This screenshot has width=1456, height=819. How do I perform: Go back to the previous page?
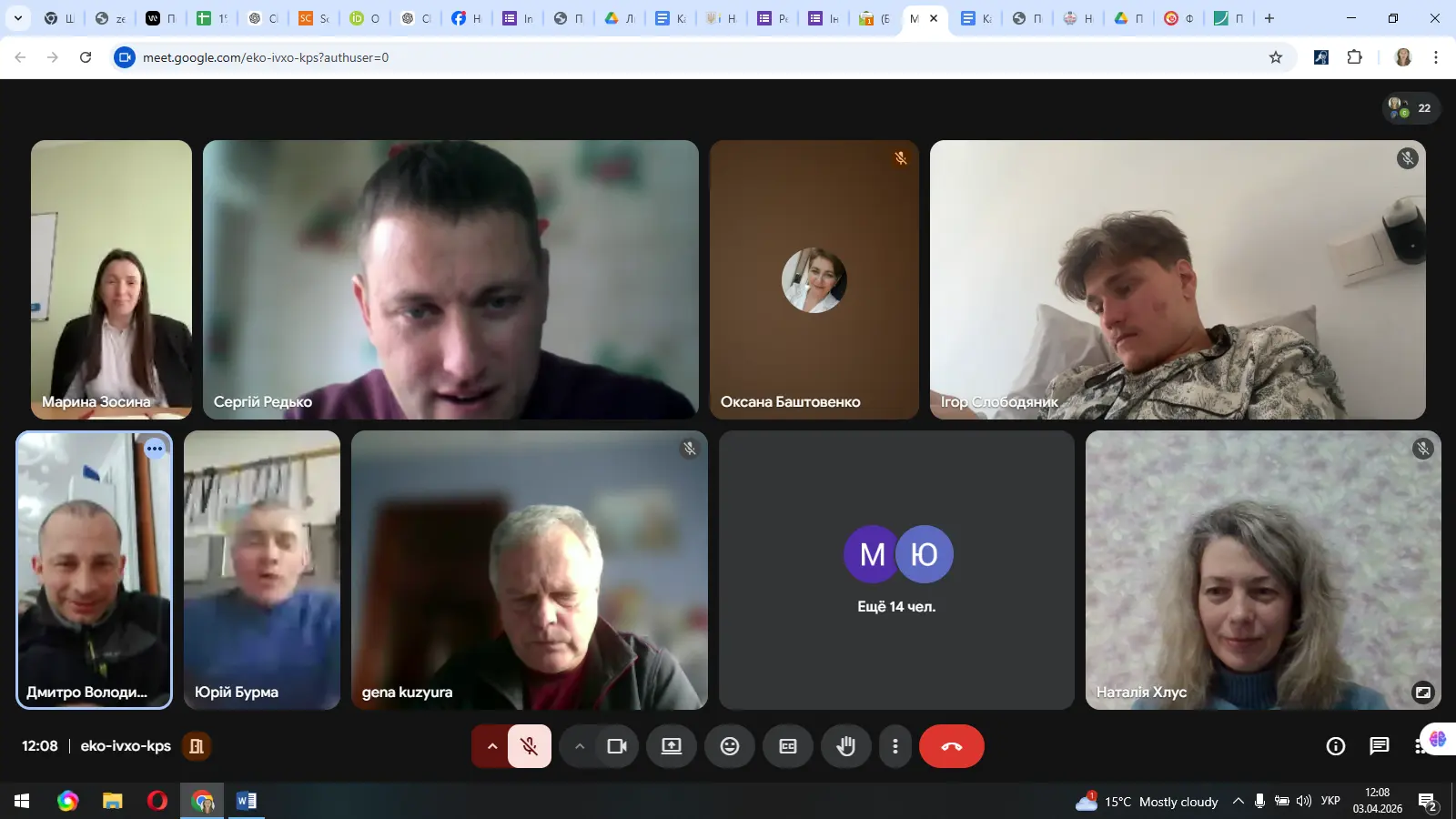pos(20,57)
